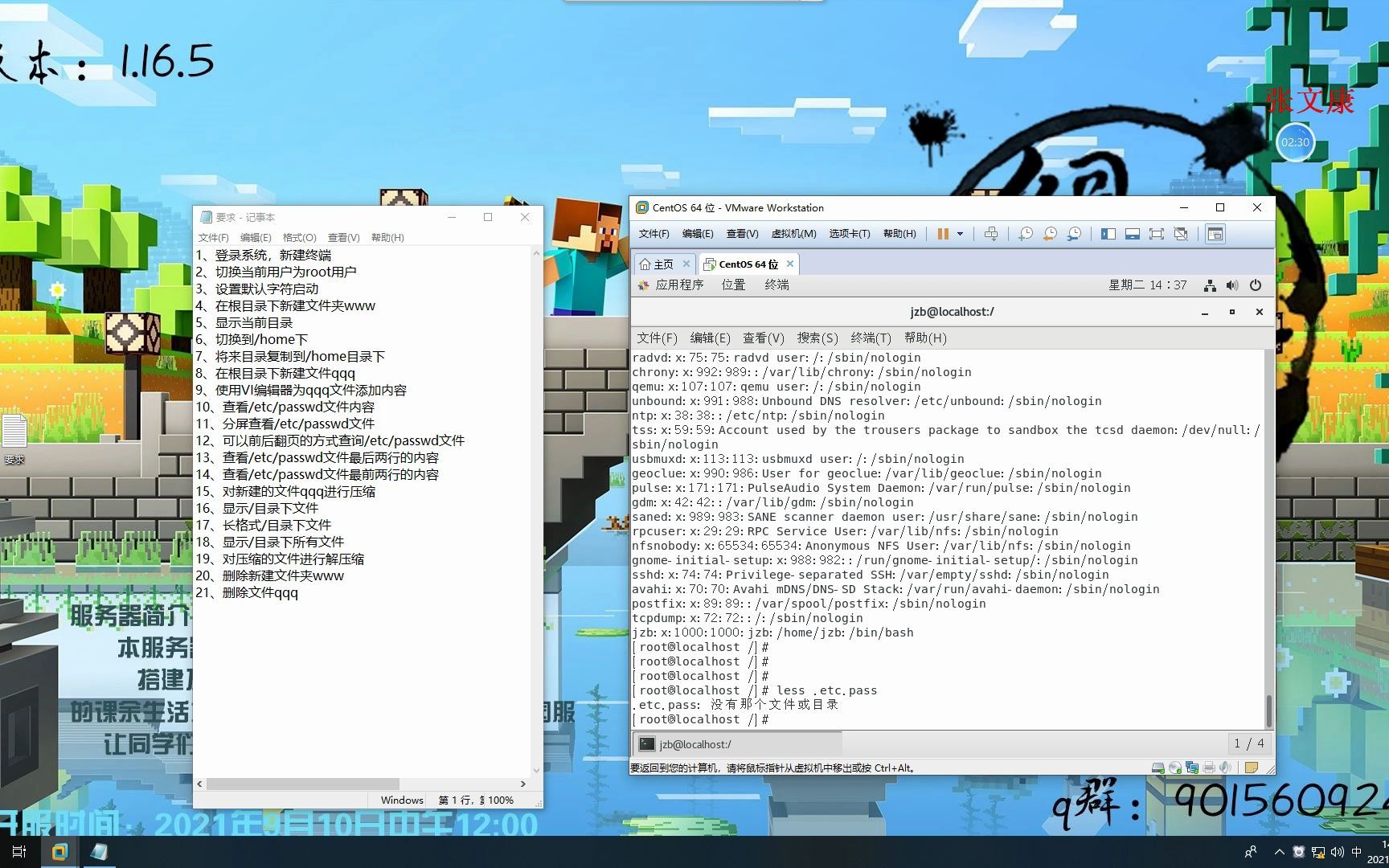Open VMware 文件(F) menu

(654, 234)
